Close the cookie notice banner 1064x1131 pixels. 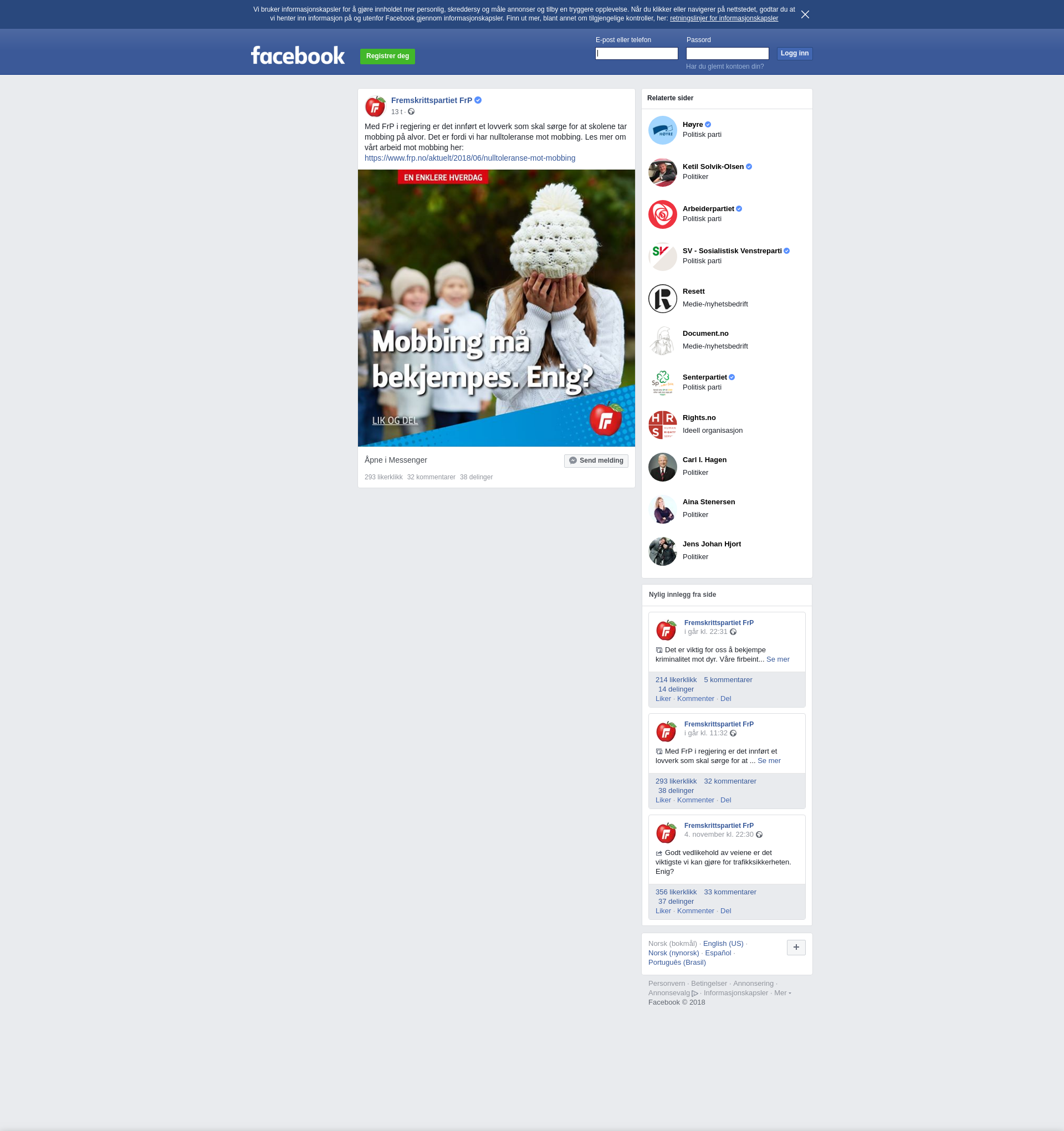tap(805, 14)
